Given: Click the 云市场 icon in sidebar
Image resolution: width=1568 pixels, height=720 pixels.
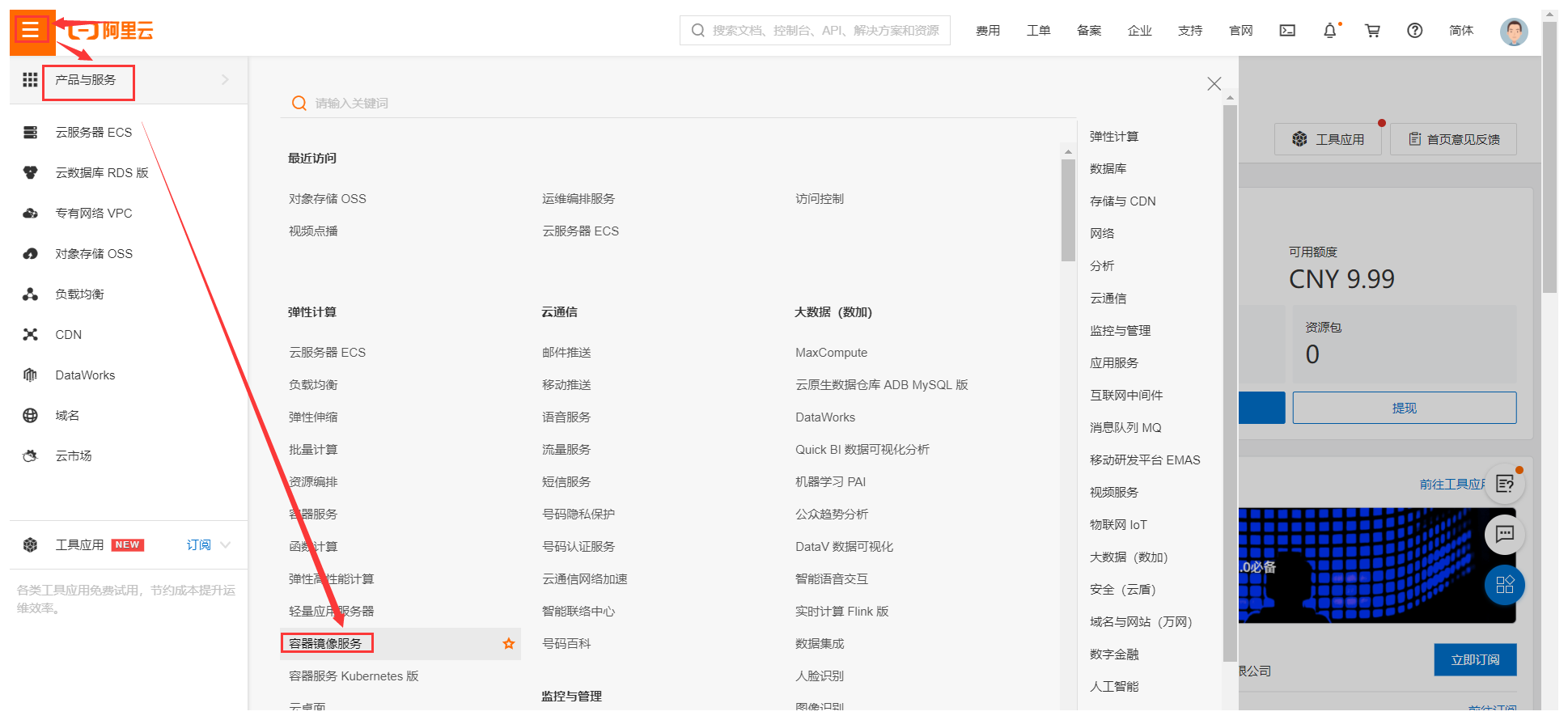Looking at the screenshot, I should coord(30,455).
